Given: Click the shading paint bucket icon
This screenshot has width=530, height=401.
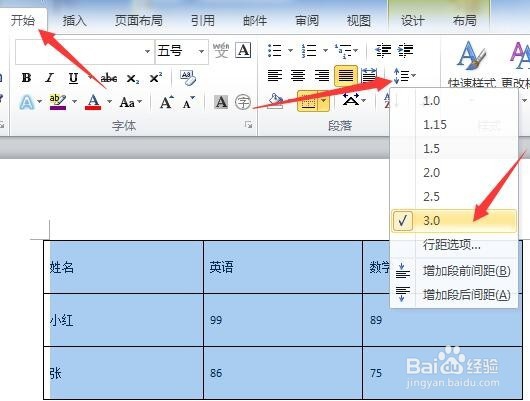Looking at the screenshot, I should click(x=276, y=101).
